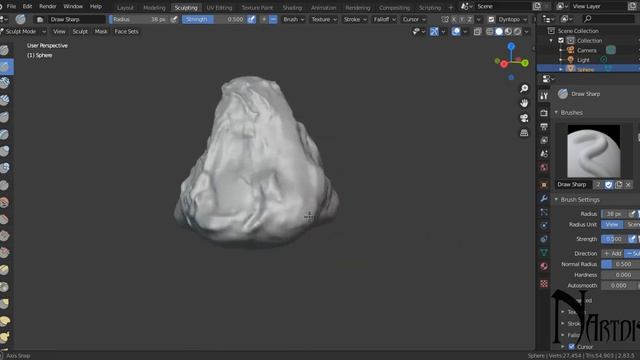
Task: Toggle X axis symmetry
Action: (453, 19)
